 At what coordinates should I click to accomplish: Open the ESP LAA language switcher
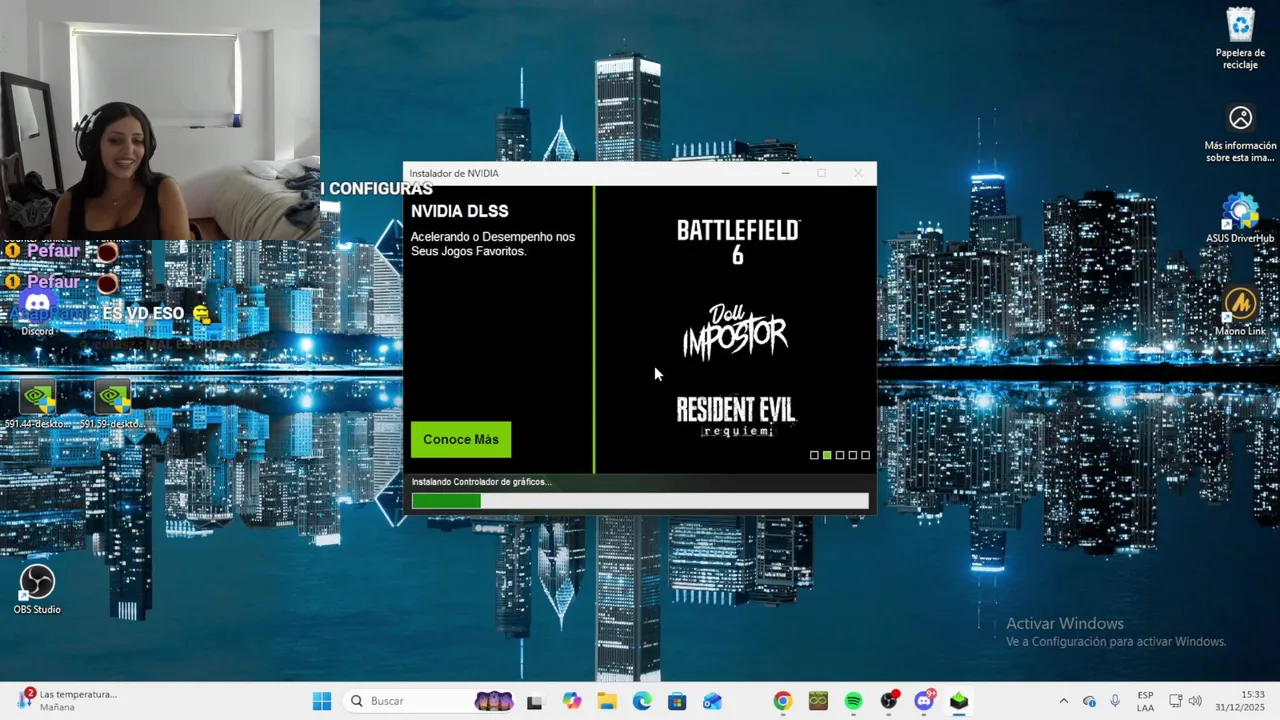tap(1145, 701)
